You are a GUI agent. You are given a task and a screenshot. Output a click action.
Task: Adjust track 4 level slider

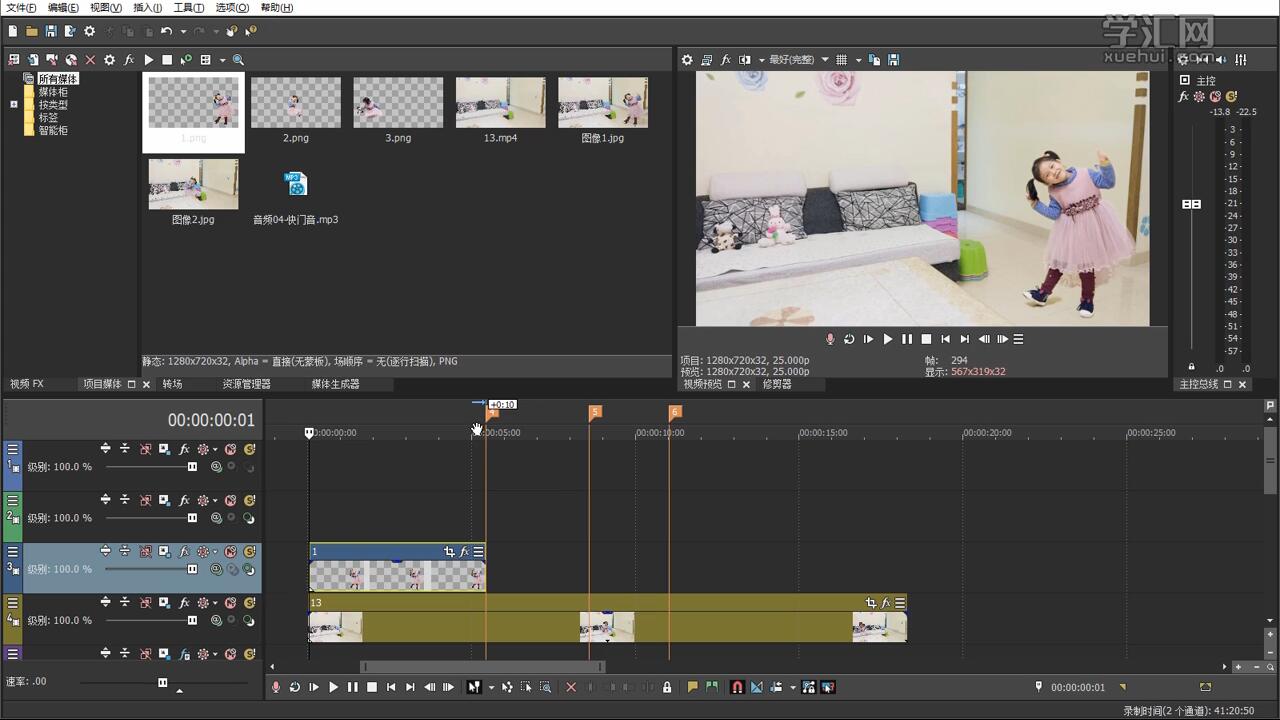[x=192, y=620]
